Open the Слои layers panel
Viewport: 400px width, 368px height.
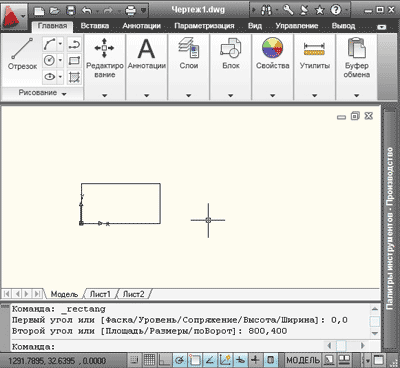(x=189, y=53)
